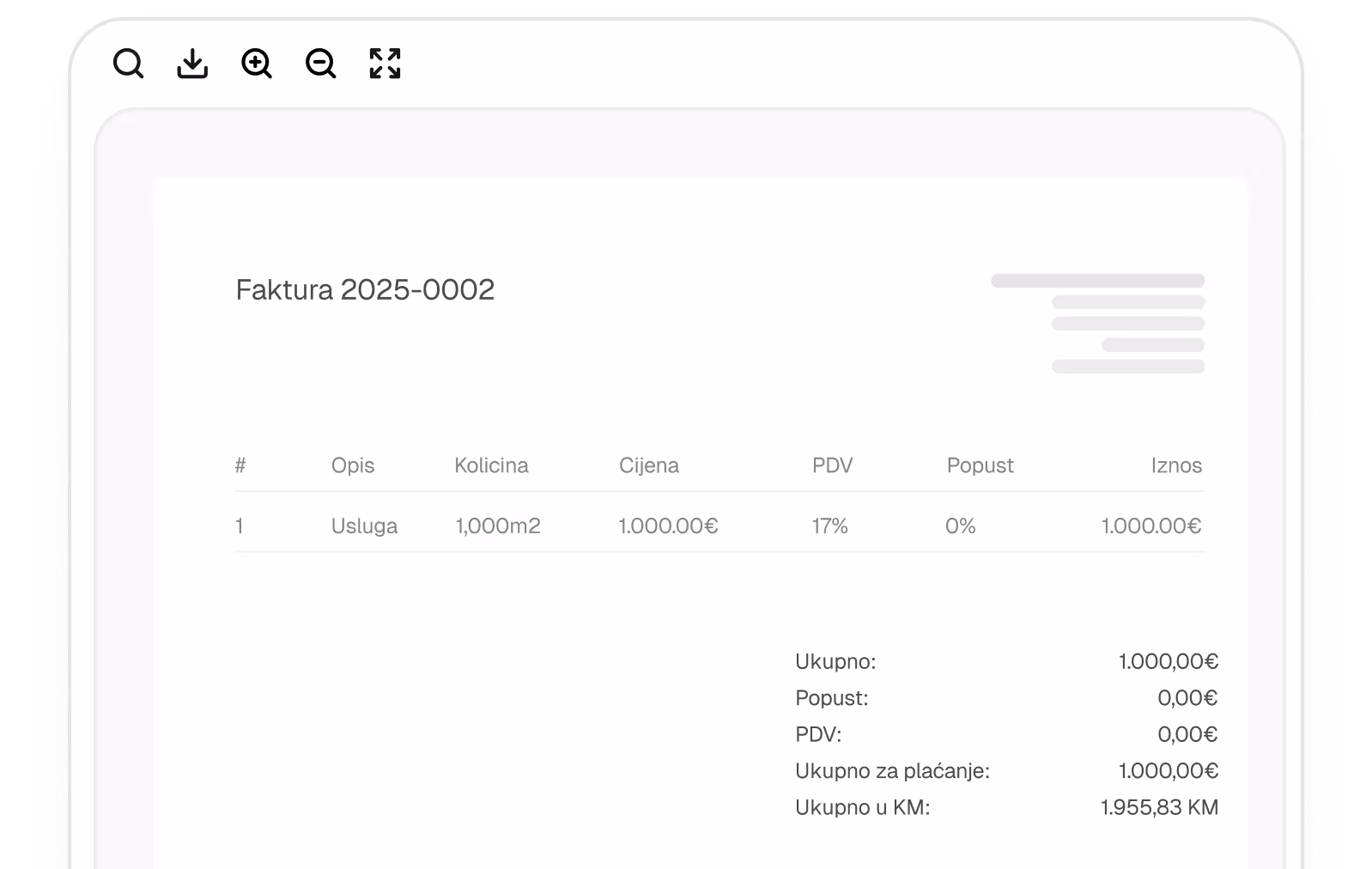Click the Usluga line item description
Viewport: 1372px width, 869px height.
pos(364,526)
